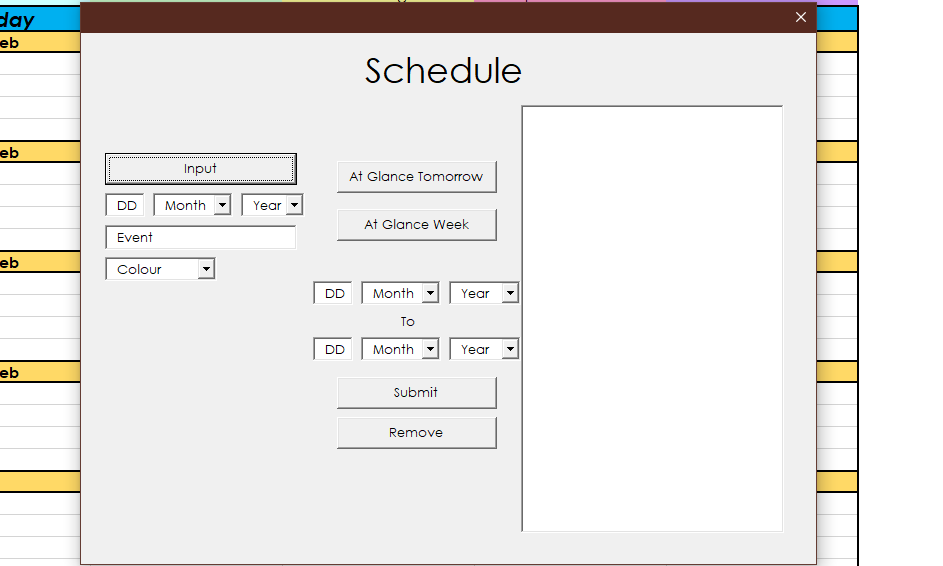The width and height of the screenshot is (943, 566).
Task: Open the Month dropdown arrow under the Input button
Action: click(223, 205)
